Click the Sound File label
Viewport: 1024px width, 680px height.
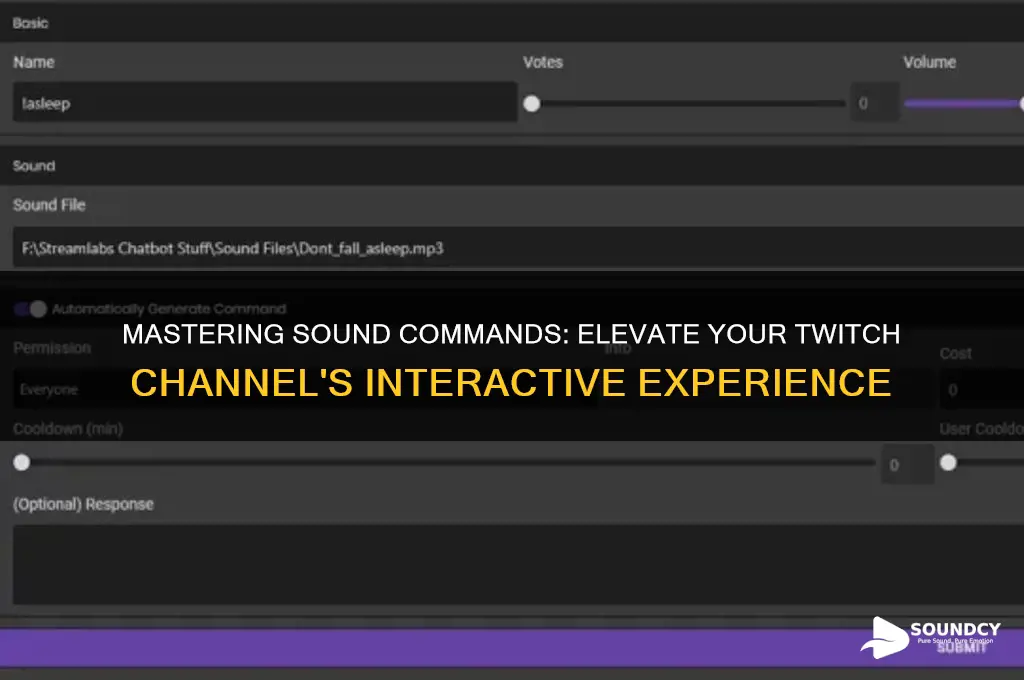(49, 204)
